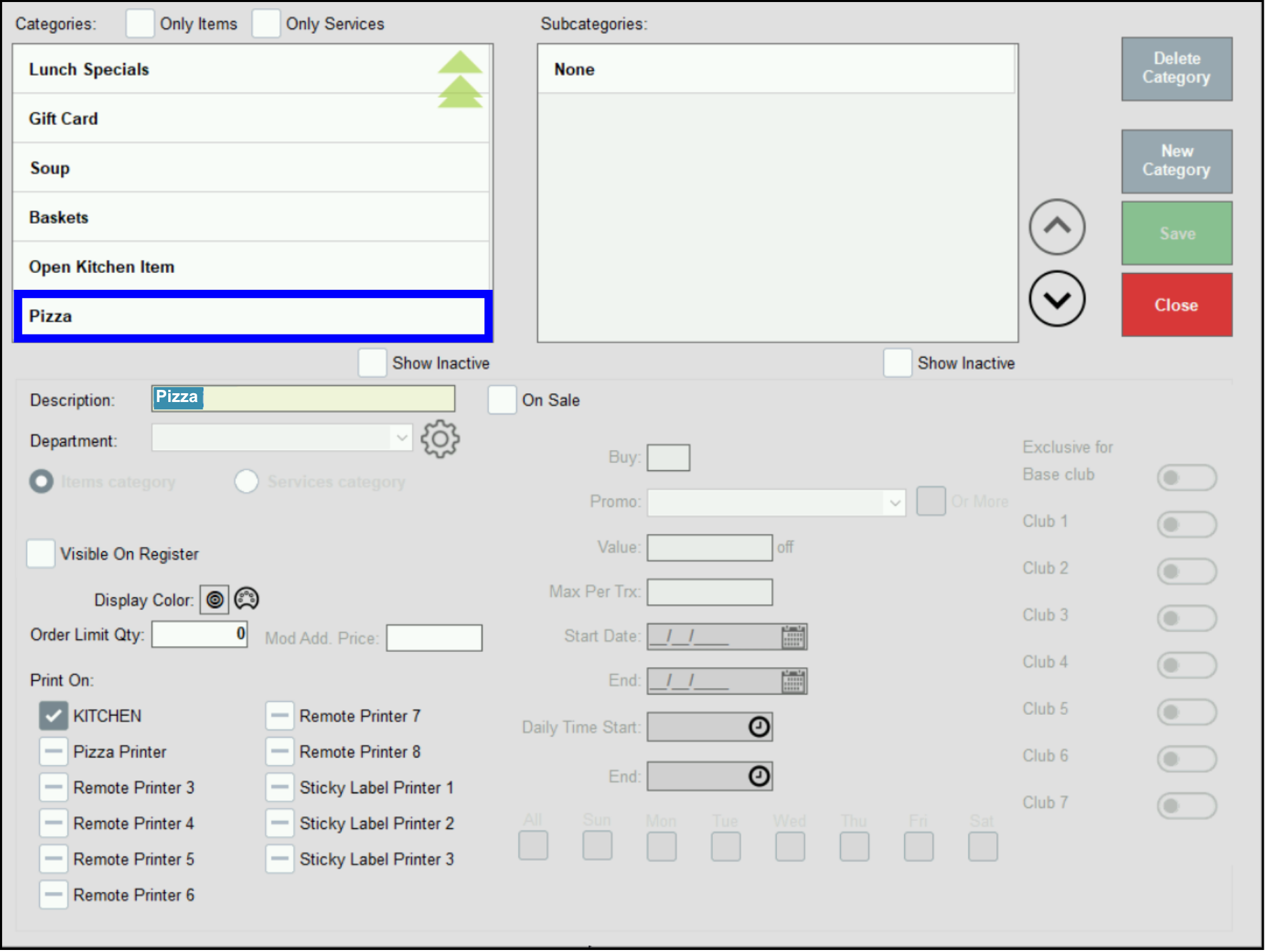1265x952 pixels.
Task: Move subcategory up with the up arrow
Action: coord(1057,227)
